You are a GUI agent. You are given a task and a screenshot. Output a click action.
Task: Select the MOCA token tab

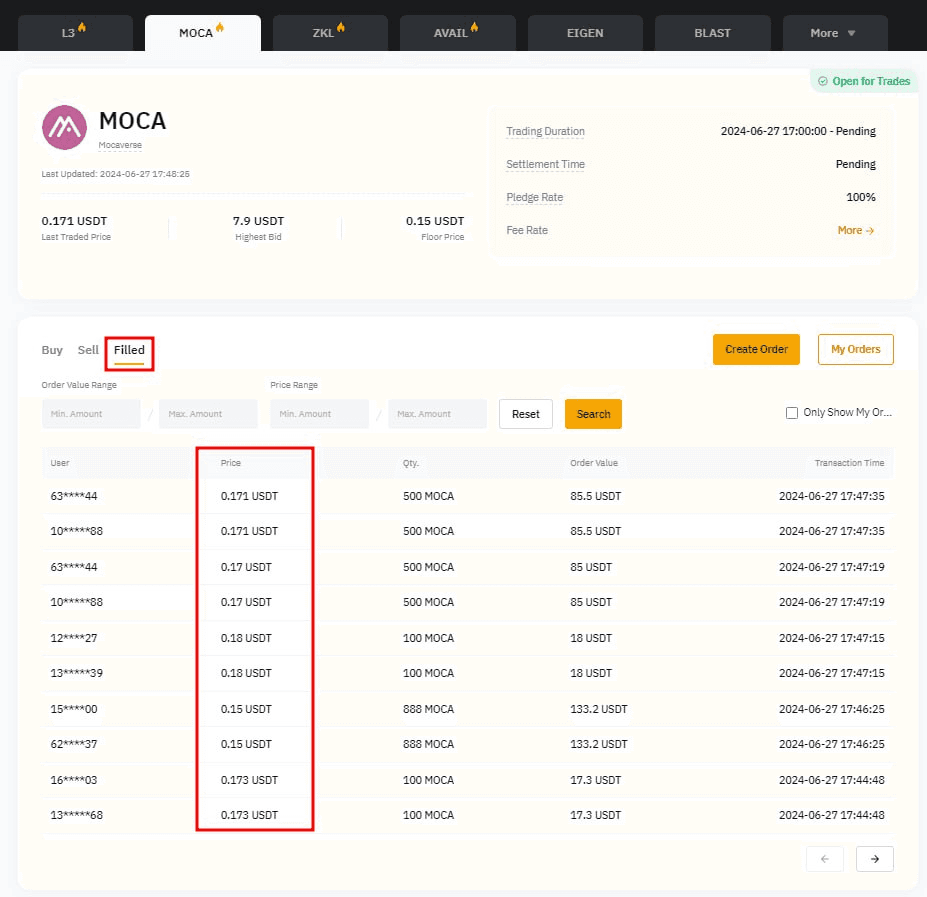click(202, 33)
